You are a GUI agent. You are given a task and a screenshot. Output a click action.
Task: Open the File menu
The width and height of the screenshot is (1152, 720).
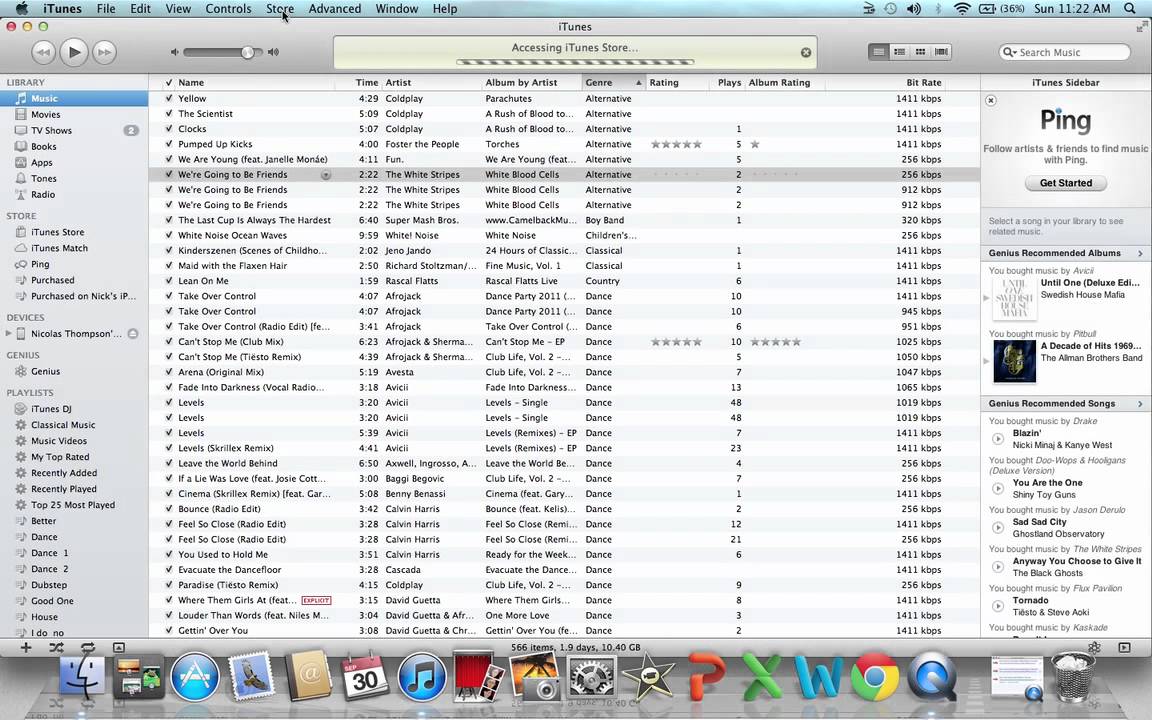(106, 9)
